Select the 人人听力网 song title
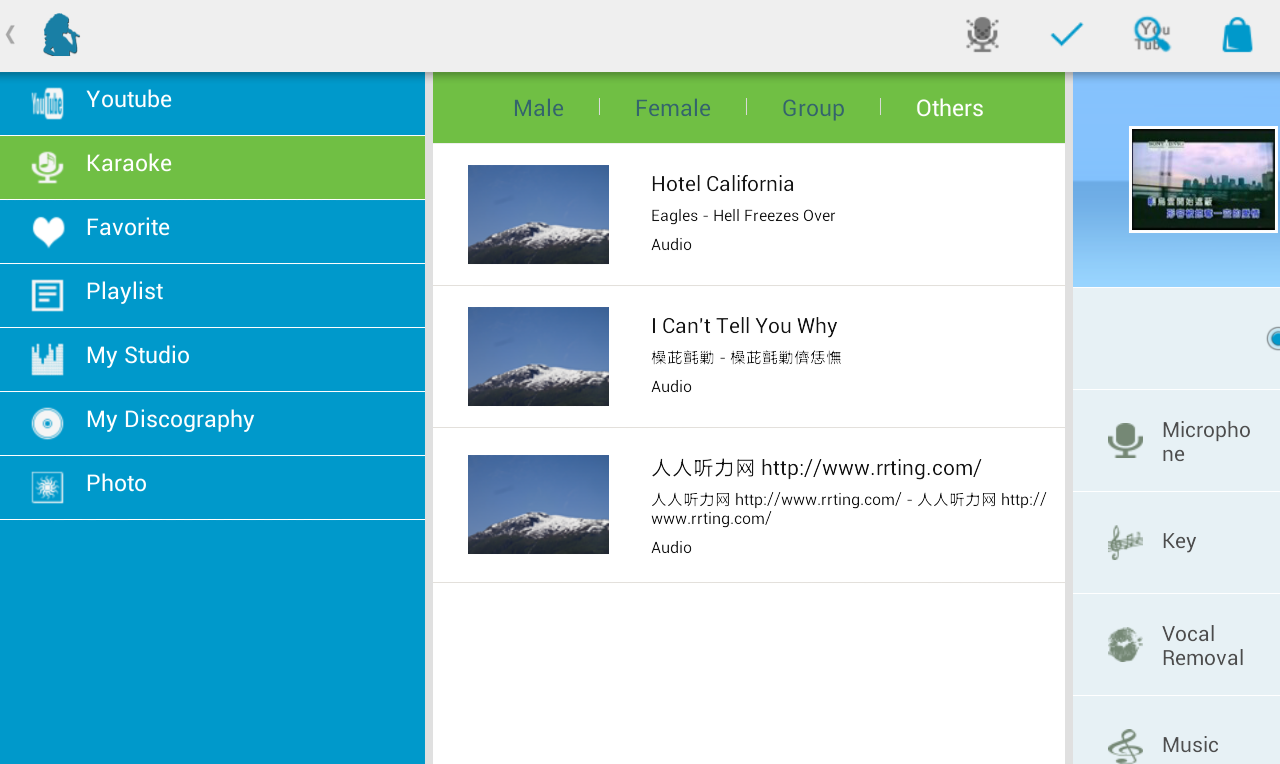1280x764 pixels. pyautogui.click(x=816, y=468)
